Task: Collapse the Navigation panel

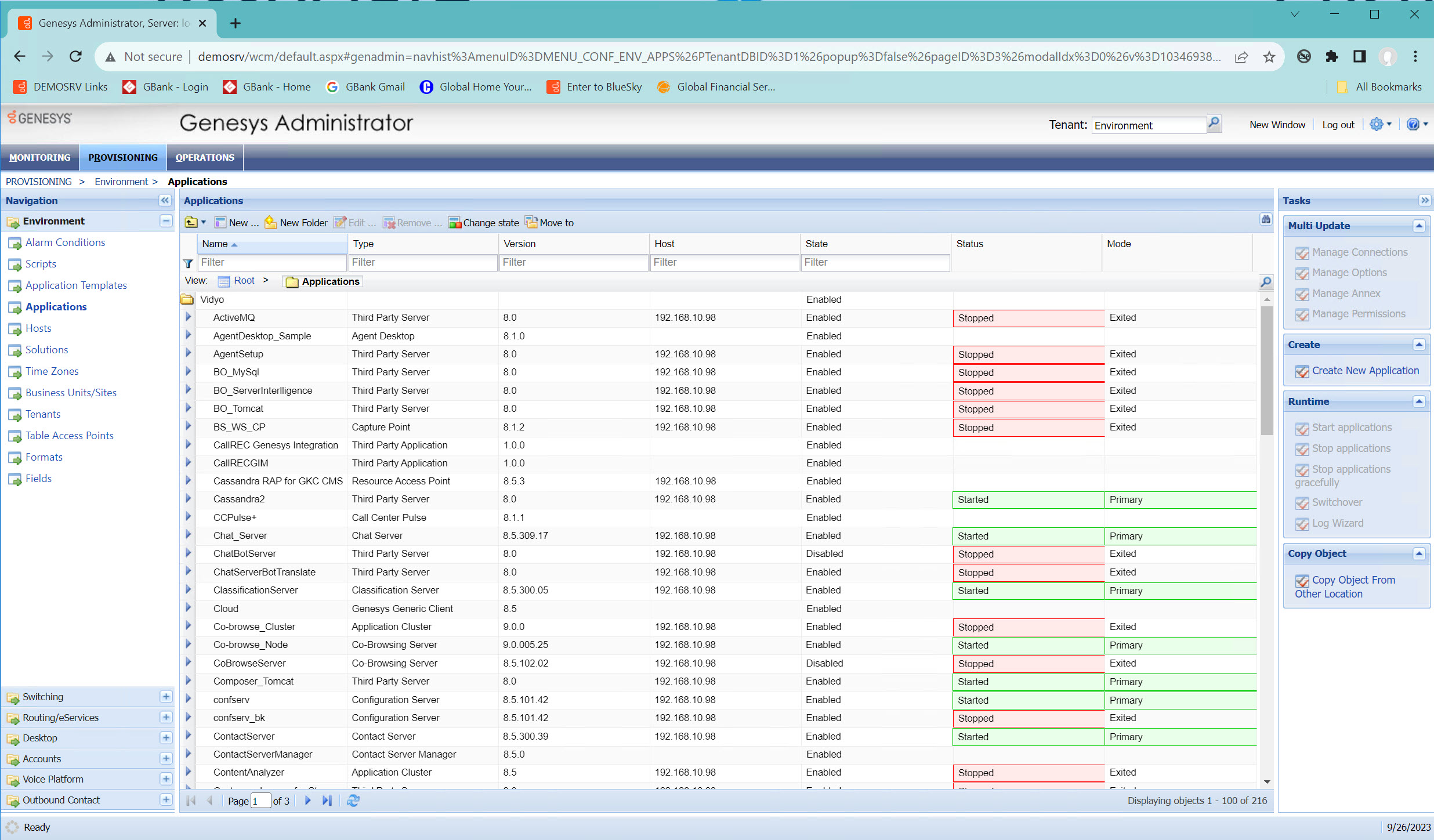Action: (x=165, y=200)
